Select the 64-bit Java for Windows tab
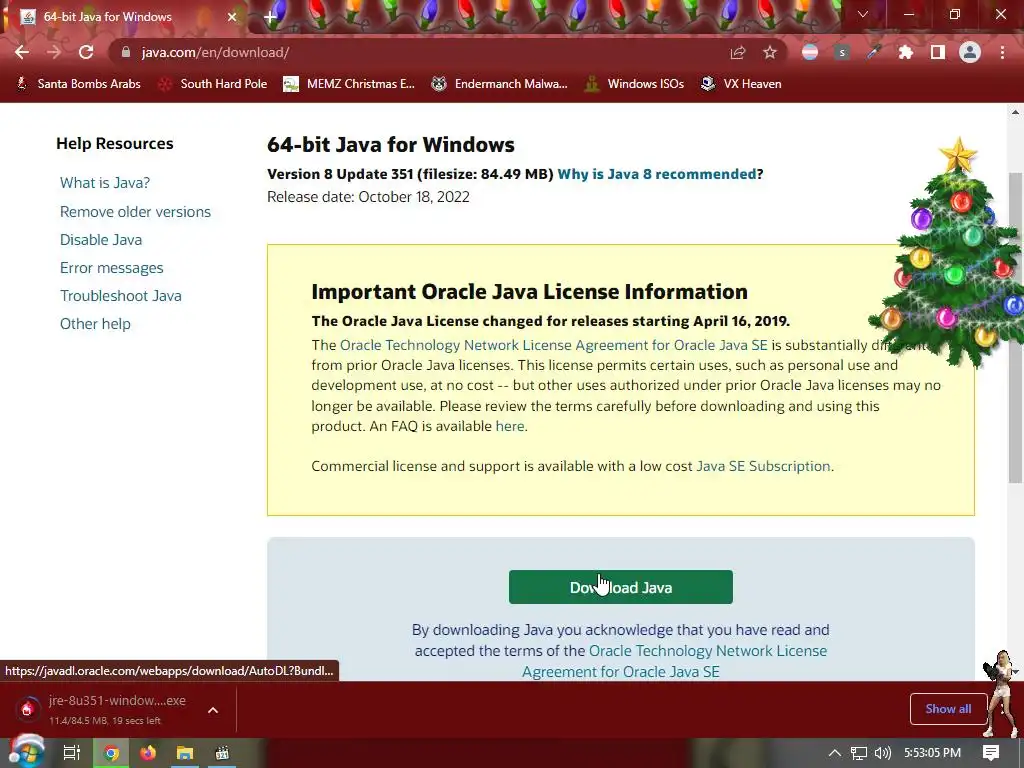1024x768 pixels. pyautogui.click(x=125, y=17)
